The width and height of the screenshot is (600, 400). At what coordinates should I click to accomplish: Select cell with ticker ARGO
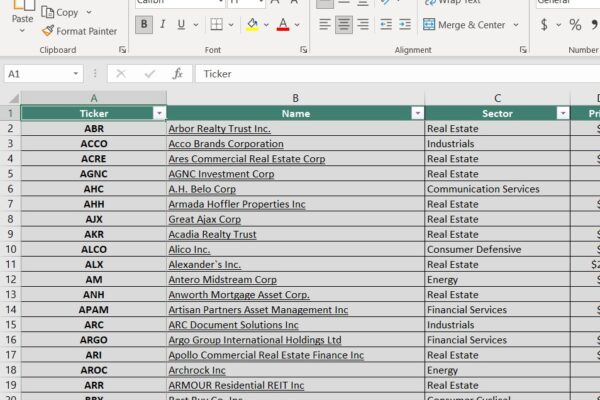94,340
